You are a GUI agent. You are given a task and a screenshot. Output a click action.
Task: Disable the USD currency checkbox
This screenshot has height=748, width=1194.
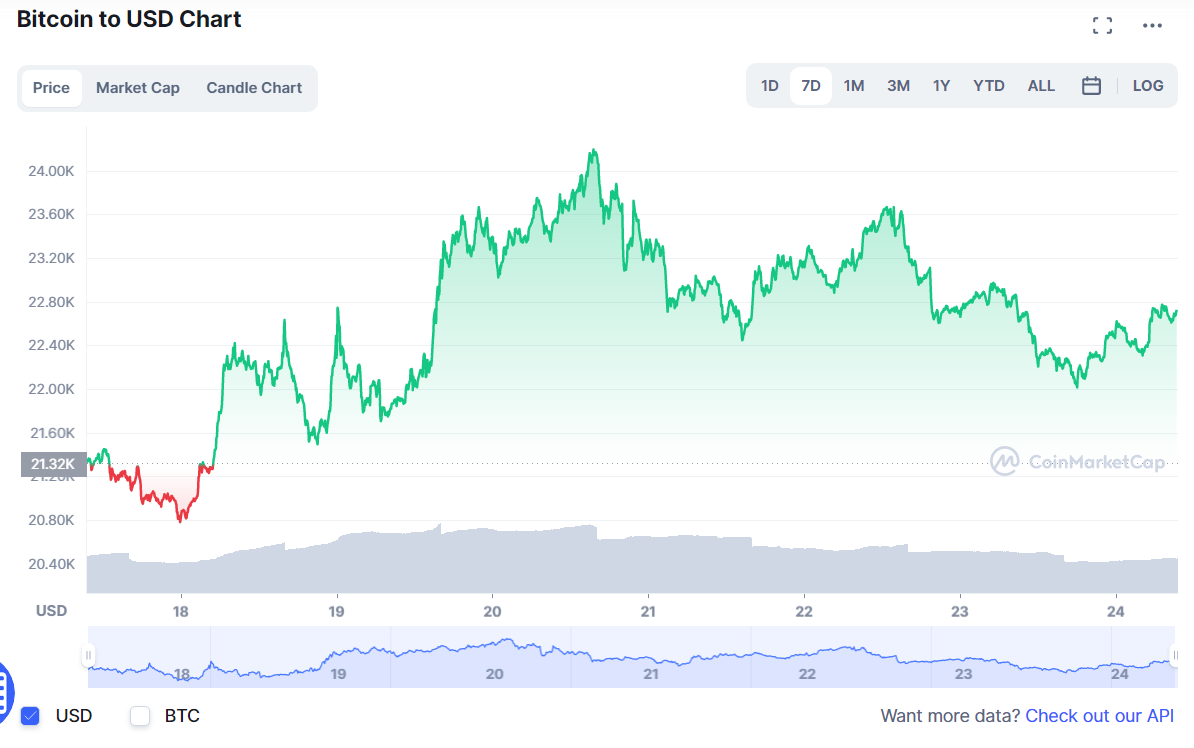tap(28, 716)
